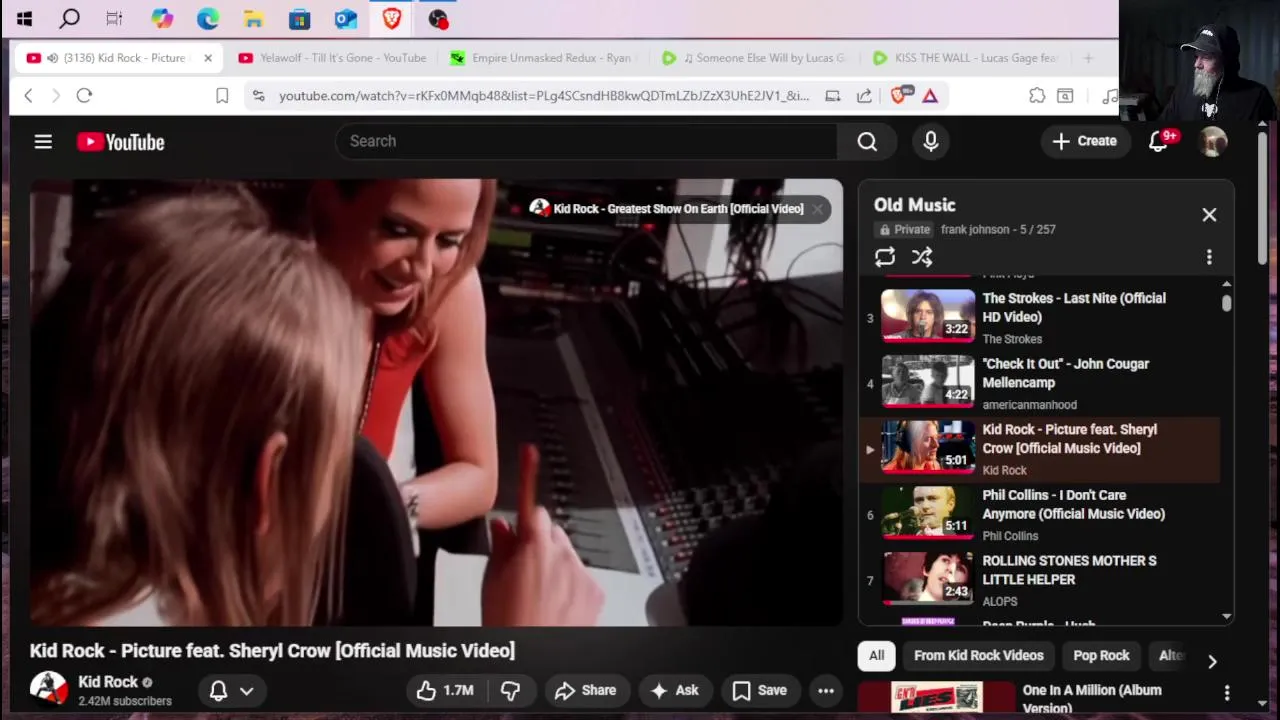The width and height of the screenshot is (1280, 720).
Task: Click the playlist scrollbar up arrow
Action: (1226, 284)
